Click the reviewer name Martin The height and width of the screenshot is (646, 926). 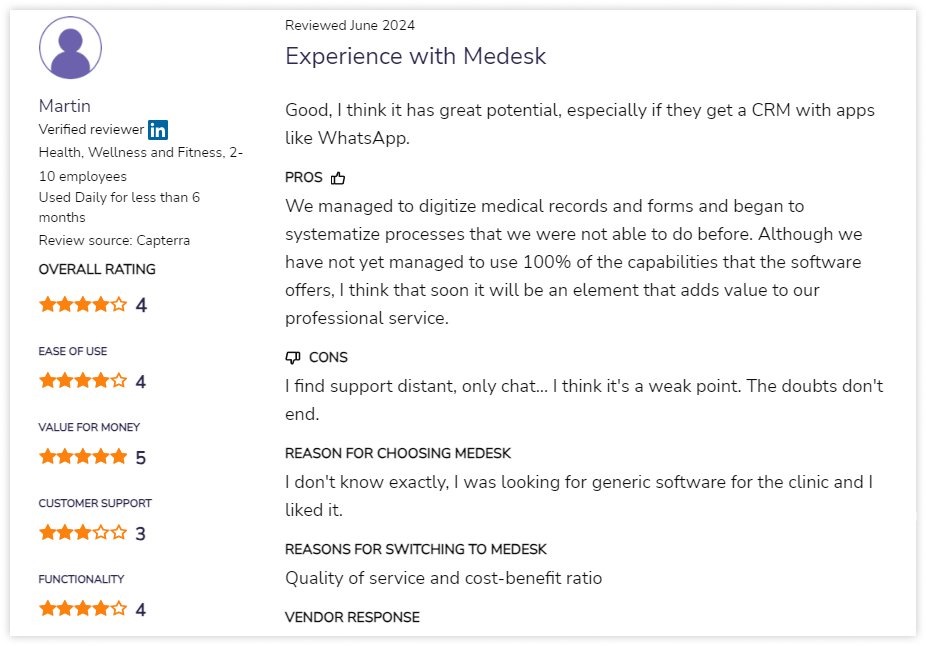tap(65, 106)
